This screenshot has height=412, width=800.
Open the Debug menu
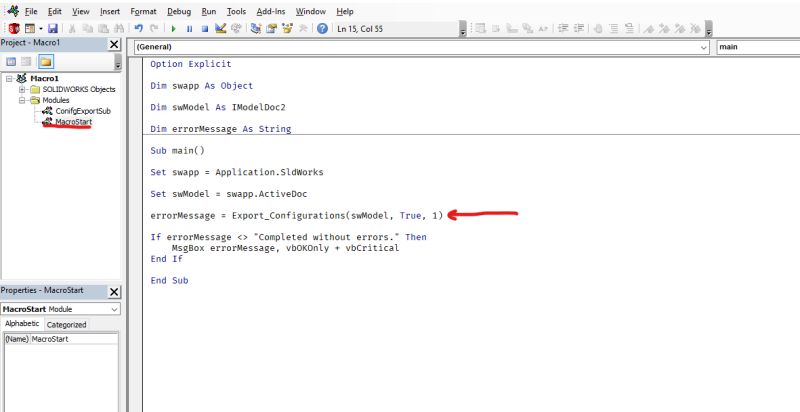[x=179, y=11]
